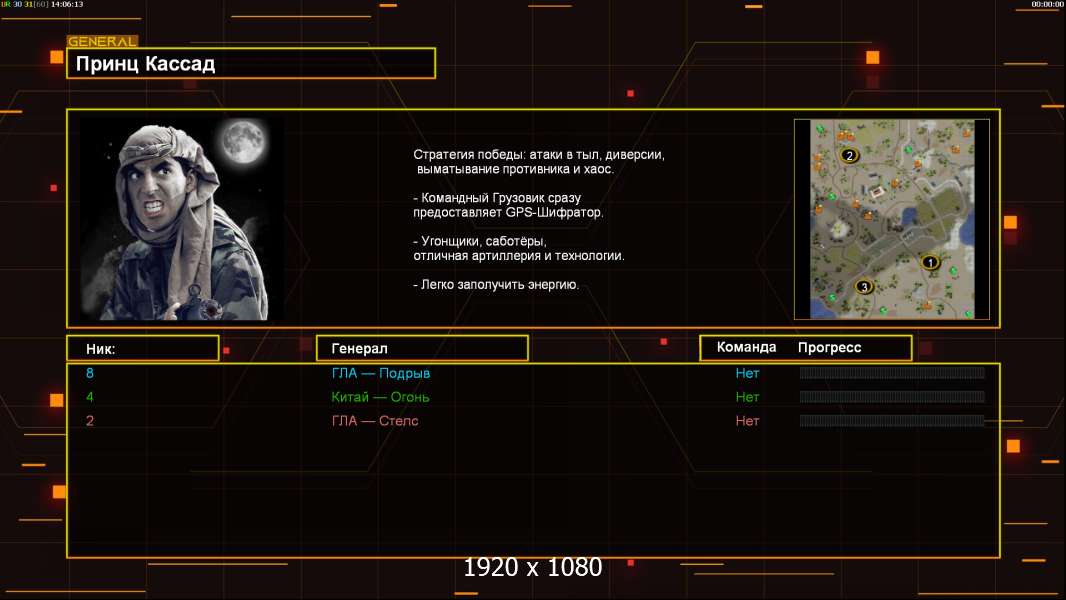The width and height of the screenshot is (1066, 600).
Task: Select player nickname 4
Action: [x=90, y=397]
